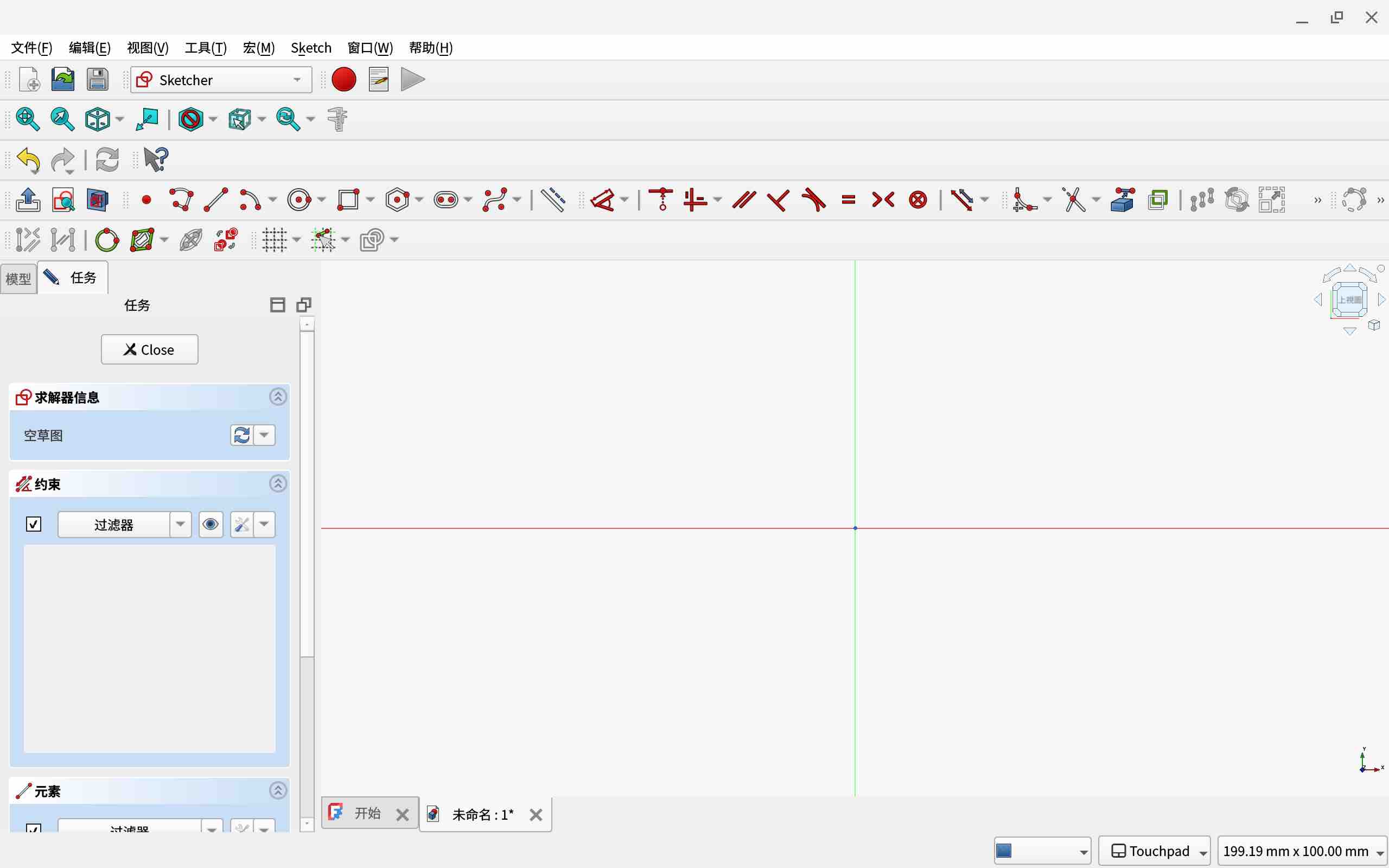
Task: Select the create line tool
Action: (216, 200)
